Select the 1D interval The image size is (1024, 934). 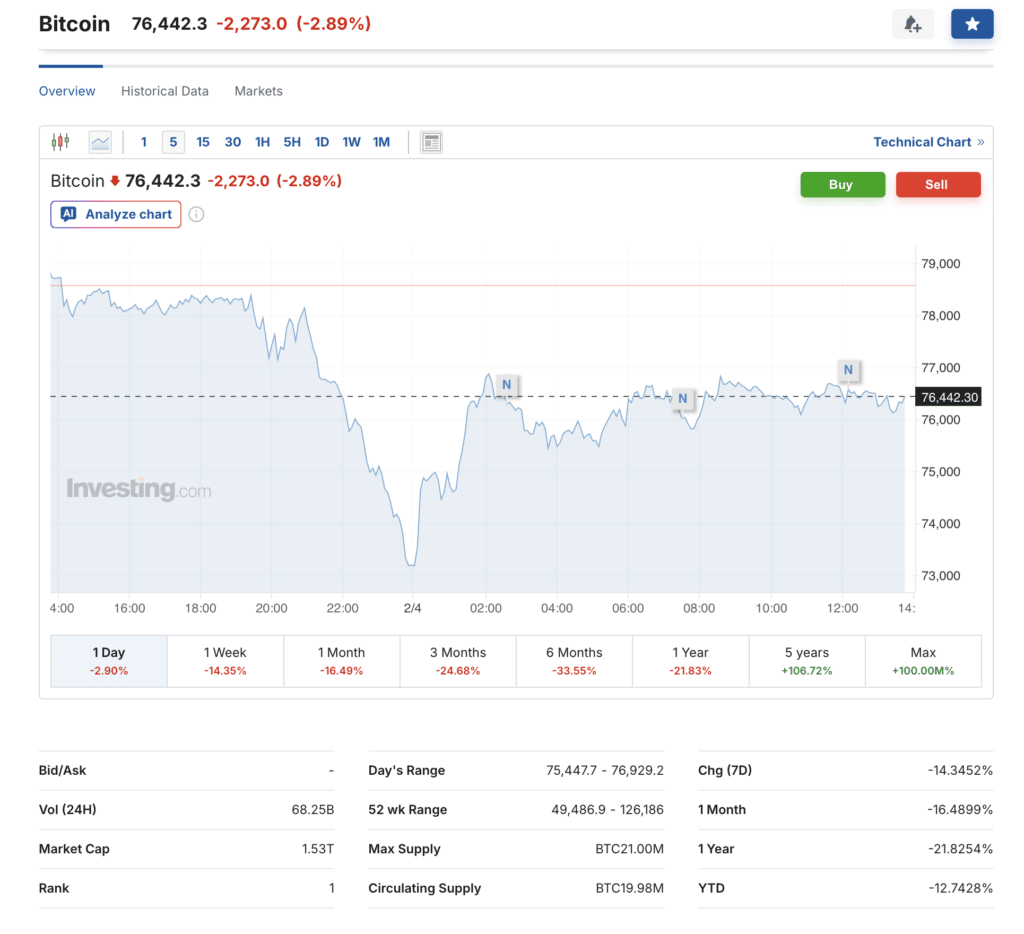click(x=322, y=142)
